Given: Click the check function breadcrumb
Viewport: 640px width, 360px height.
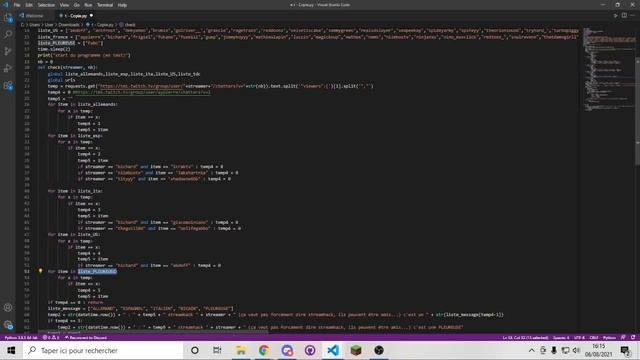Looking at the screenshot, I should [x=130, y=25].
